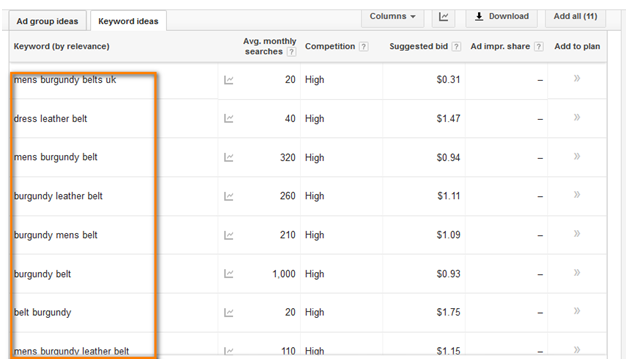628x361 pixels.
Task: Click the Suggested bid column header
Action: click(419, 46)
